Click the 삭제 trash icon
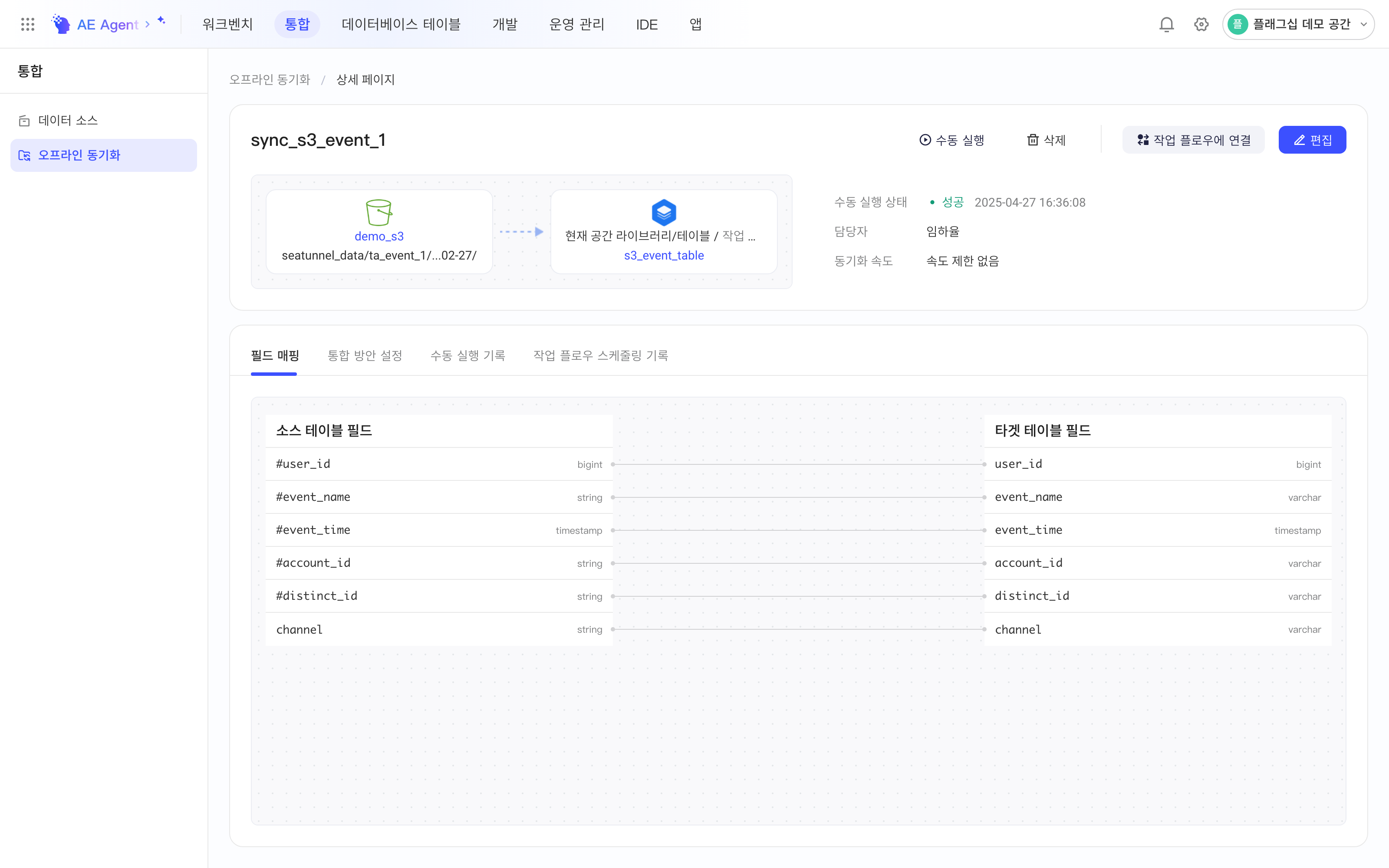Image resolution: width=1389 pixels, height=868 pixels. point(1033,139)
